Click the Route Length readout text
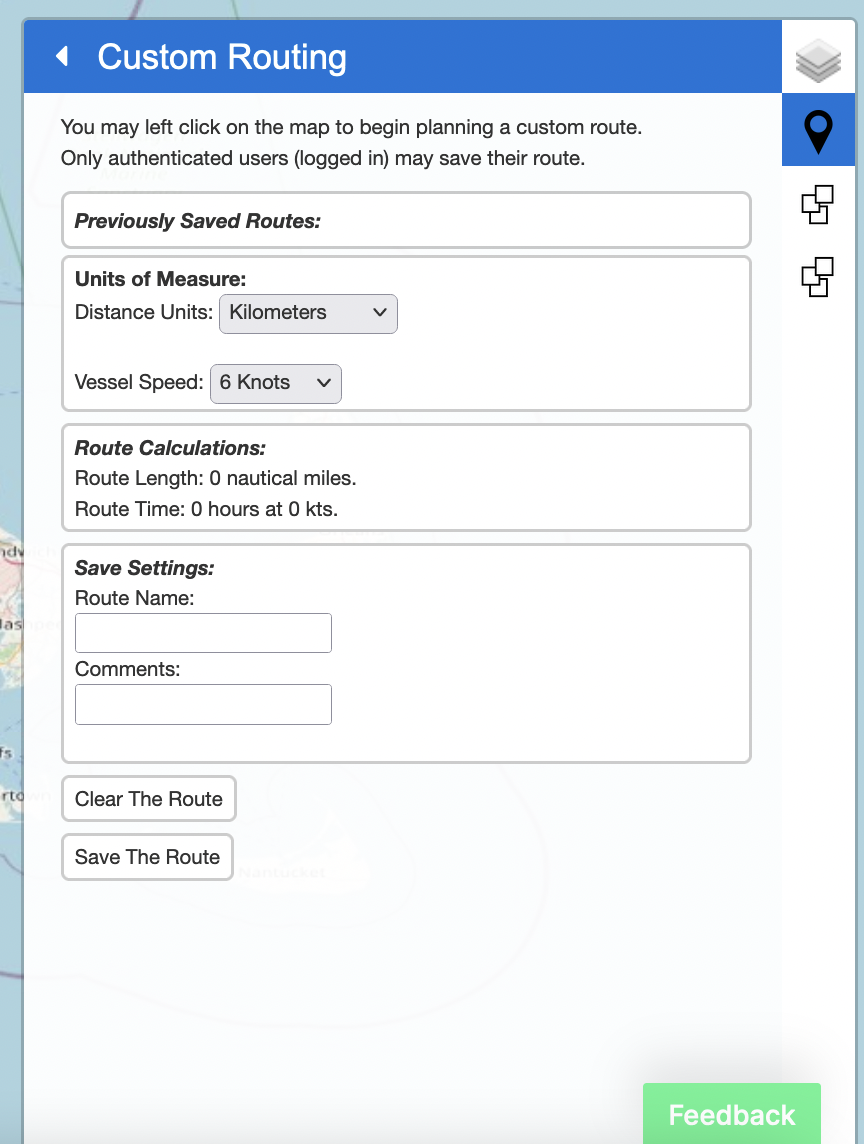 215,479
